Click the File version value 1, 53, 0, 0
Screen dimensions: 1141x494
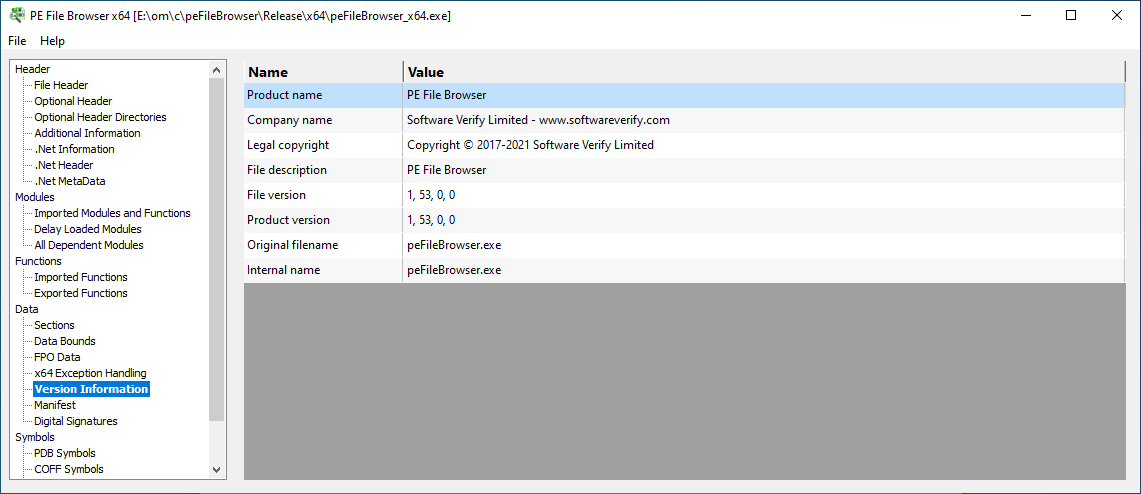click(432, 195)
